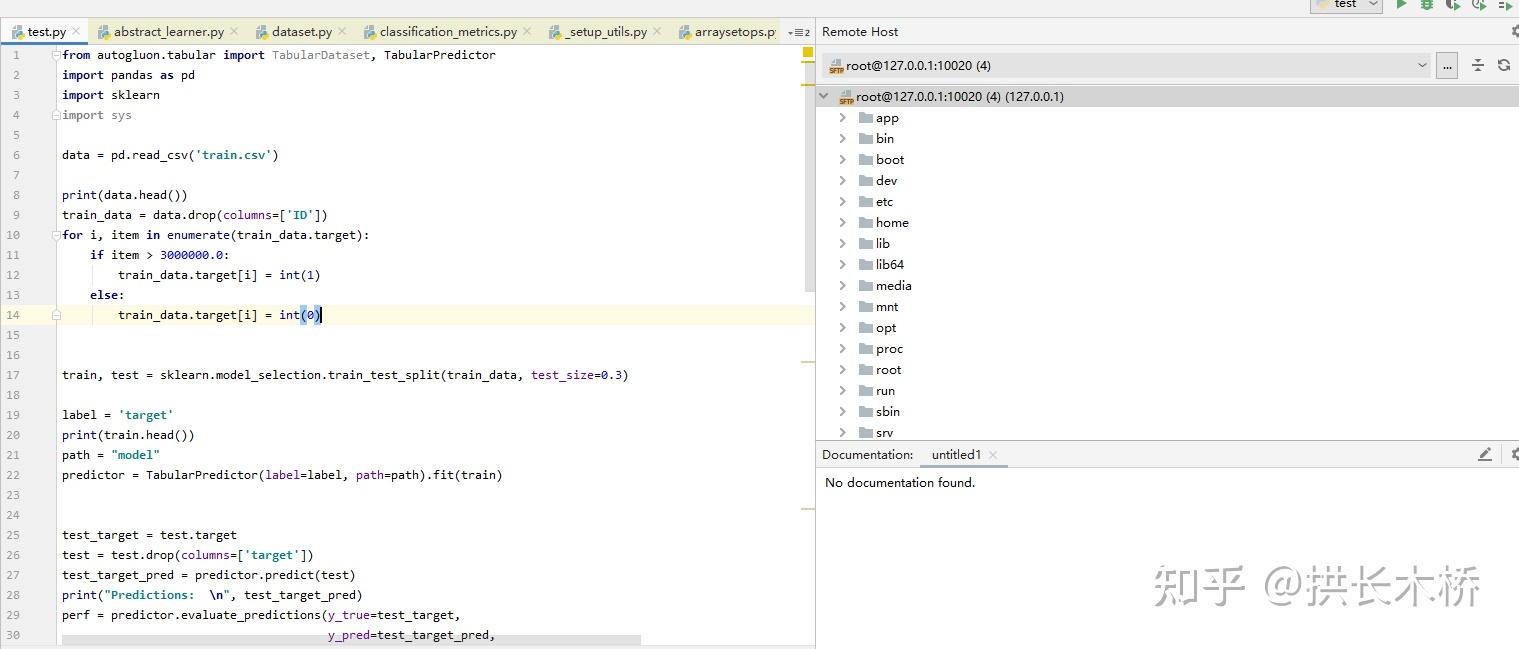Run the test configuration with the green play icon
The height and width of the screenshot is (649, 1519).
tap(1401, 7)
